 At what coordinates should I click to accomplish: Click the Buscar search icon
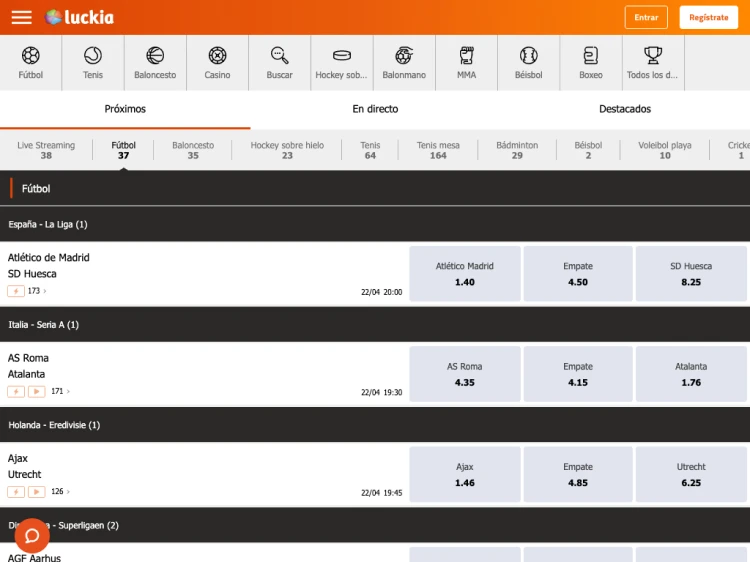click(x=280, y=62)
